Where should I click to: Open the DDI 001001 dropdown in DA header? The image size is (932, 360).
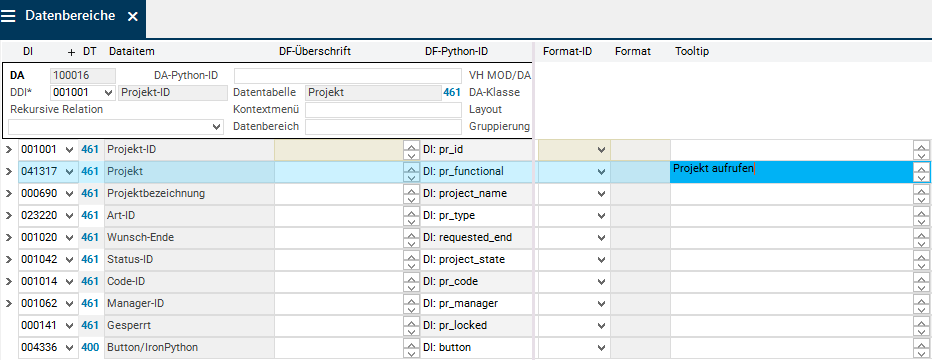click(108, 93)
